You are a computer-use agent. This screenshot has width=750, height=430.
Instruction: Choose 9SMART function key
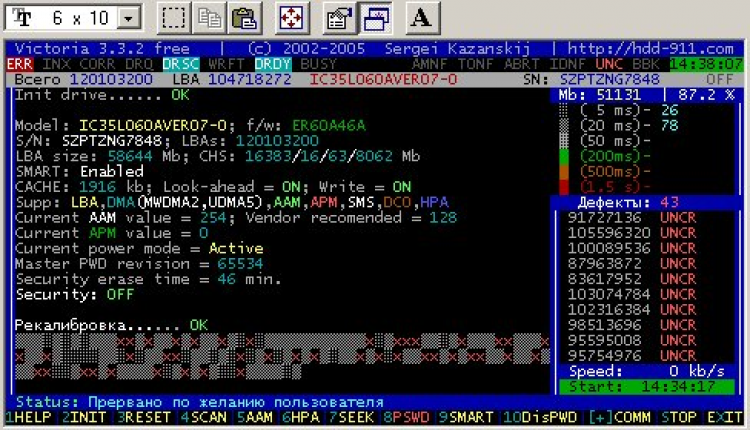pos(466,417)
